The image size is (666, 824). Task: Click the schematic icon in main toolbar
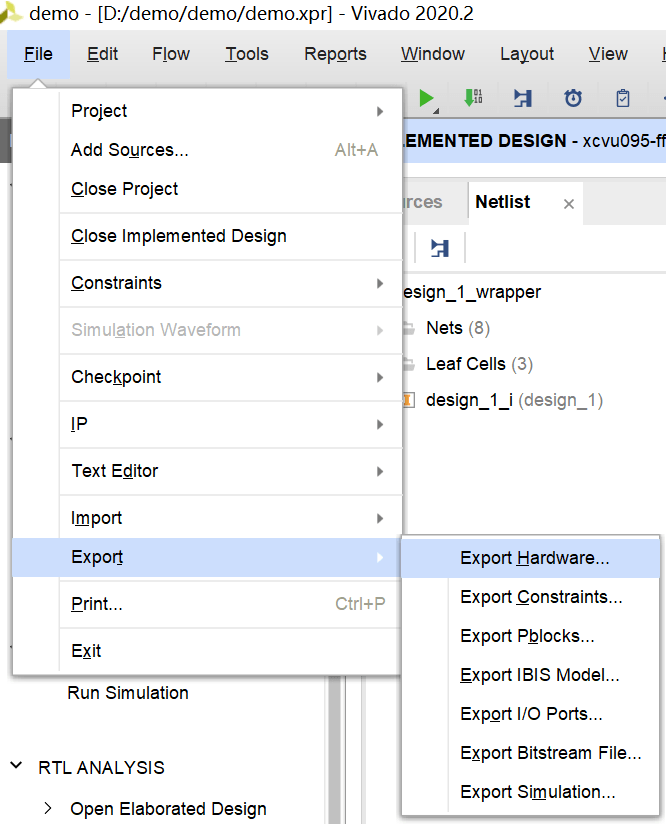tap(523, 98)
